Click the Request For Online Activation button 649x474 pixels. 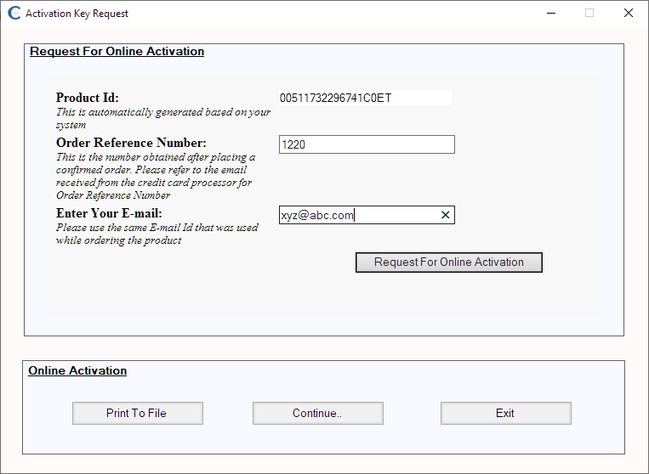coord(449,262)
